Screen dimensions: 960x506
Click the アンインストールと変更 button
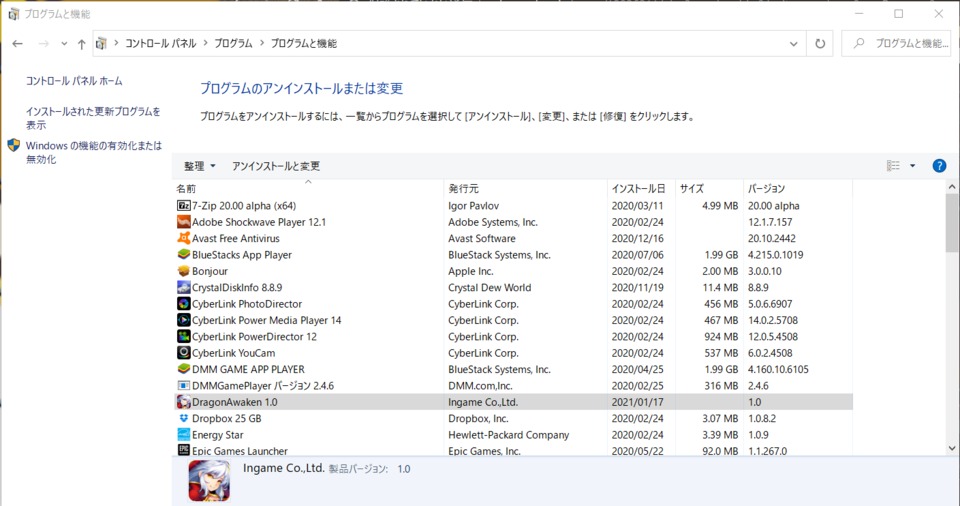coord(276,166)
